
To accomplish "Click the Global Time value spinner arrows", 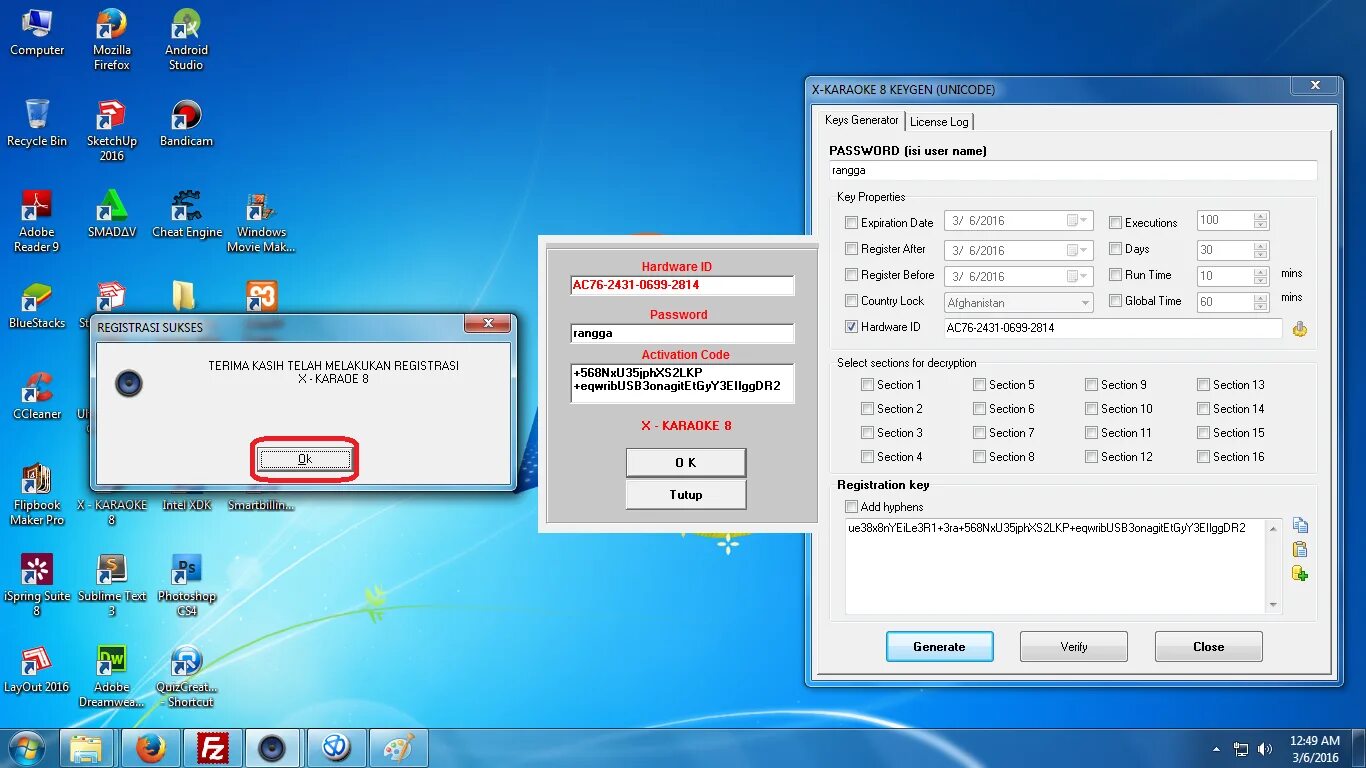I will 1260,302.
